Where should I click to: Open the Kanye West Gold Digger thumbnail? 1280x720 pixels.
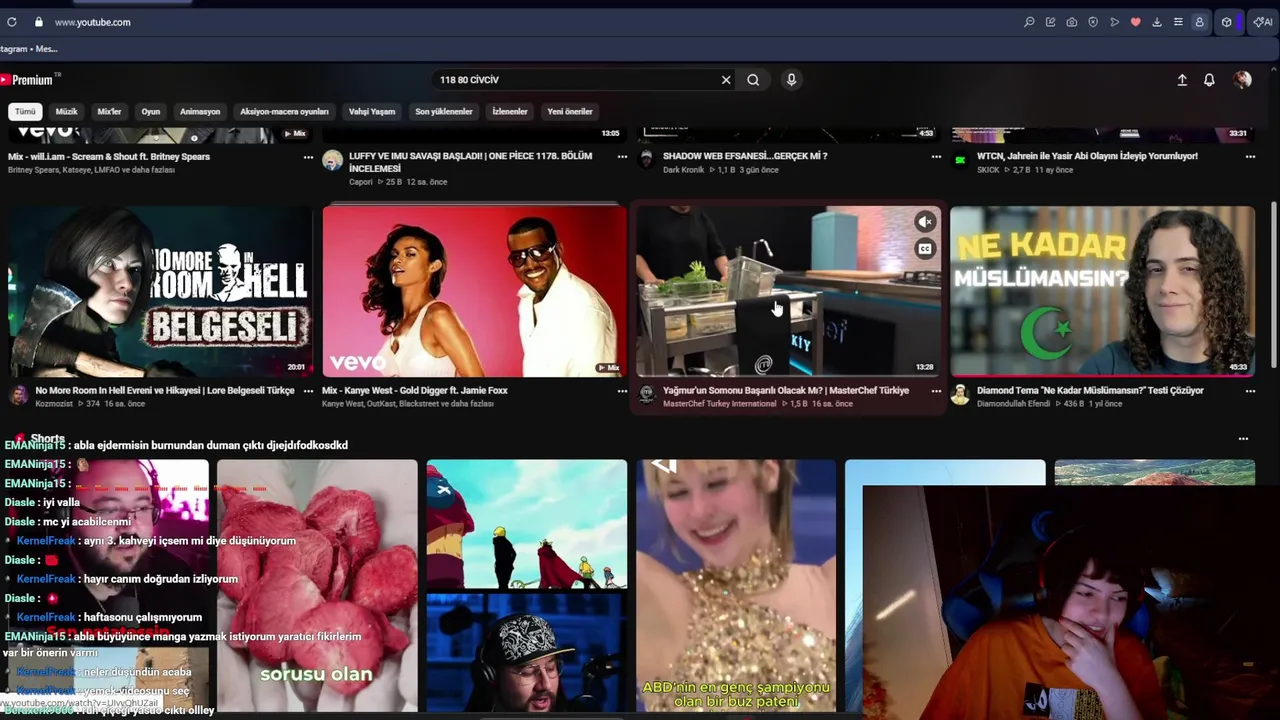[x=474, y=291]
